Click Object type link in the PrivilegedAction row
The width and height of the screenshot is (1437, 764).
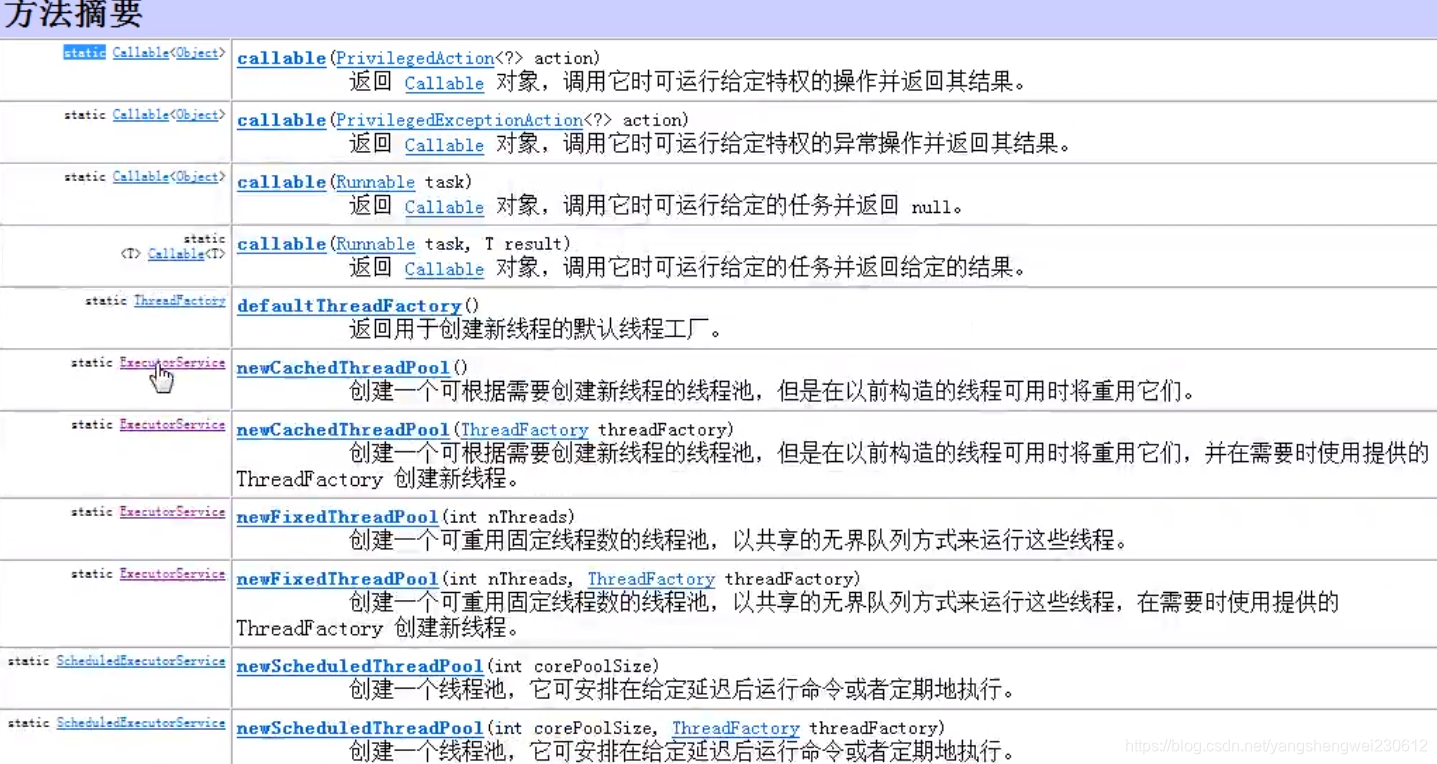click(197, 52)
